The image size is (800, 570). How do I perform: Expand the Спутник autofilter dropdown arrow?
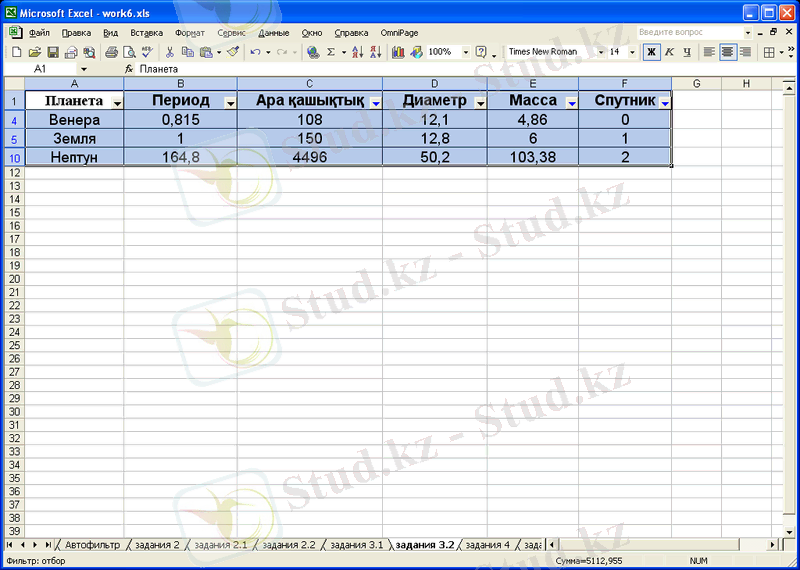click(665, 103)
